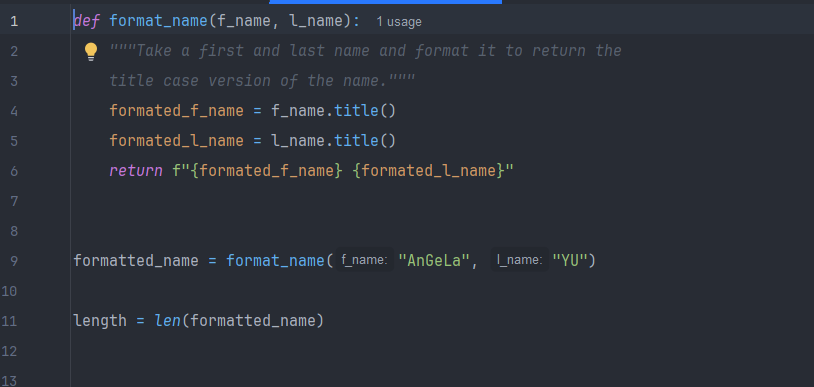Click the 'formatted_name' variable on line 9
Screen dimensions: 814x387
click(x=136, y=261)
